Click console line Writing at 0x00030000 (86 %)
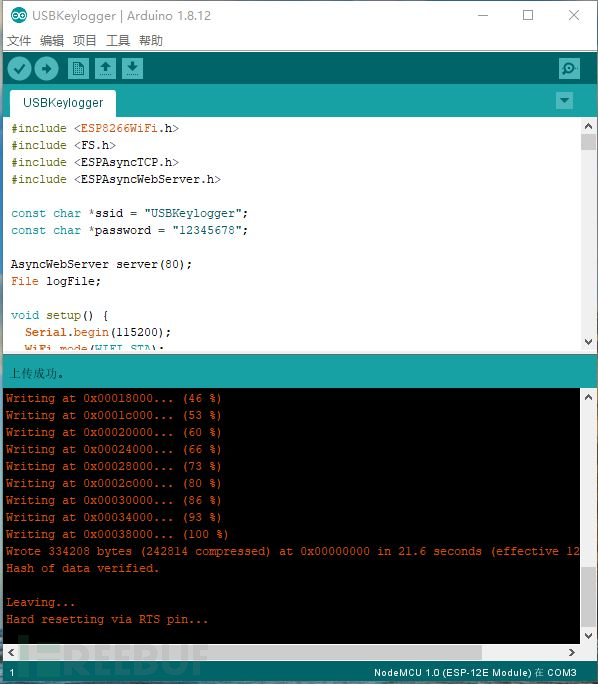Image resolution: width=598 pixels, height=684 pixels. [x=114, y=500]
